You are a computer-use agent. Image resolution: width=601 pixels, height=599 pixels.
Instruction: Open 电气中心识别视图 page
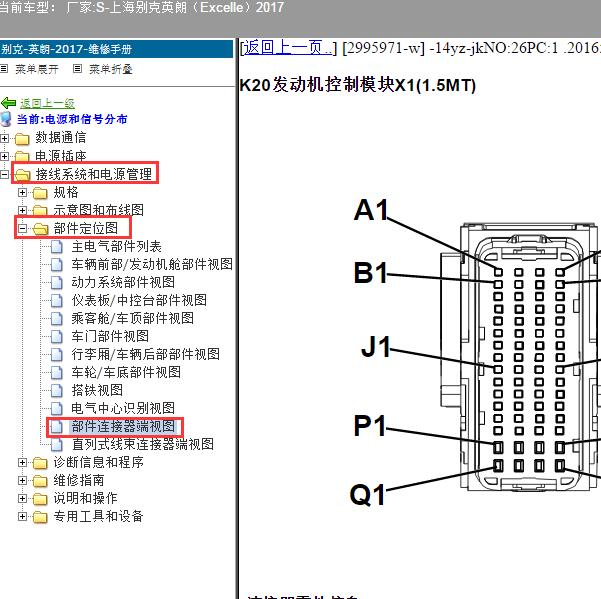(123, 409)
